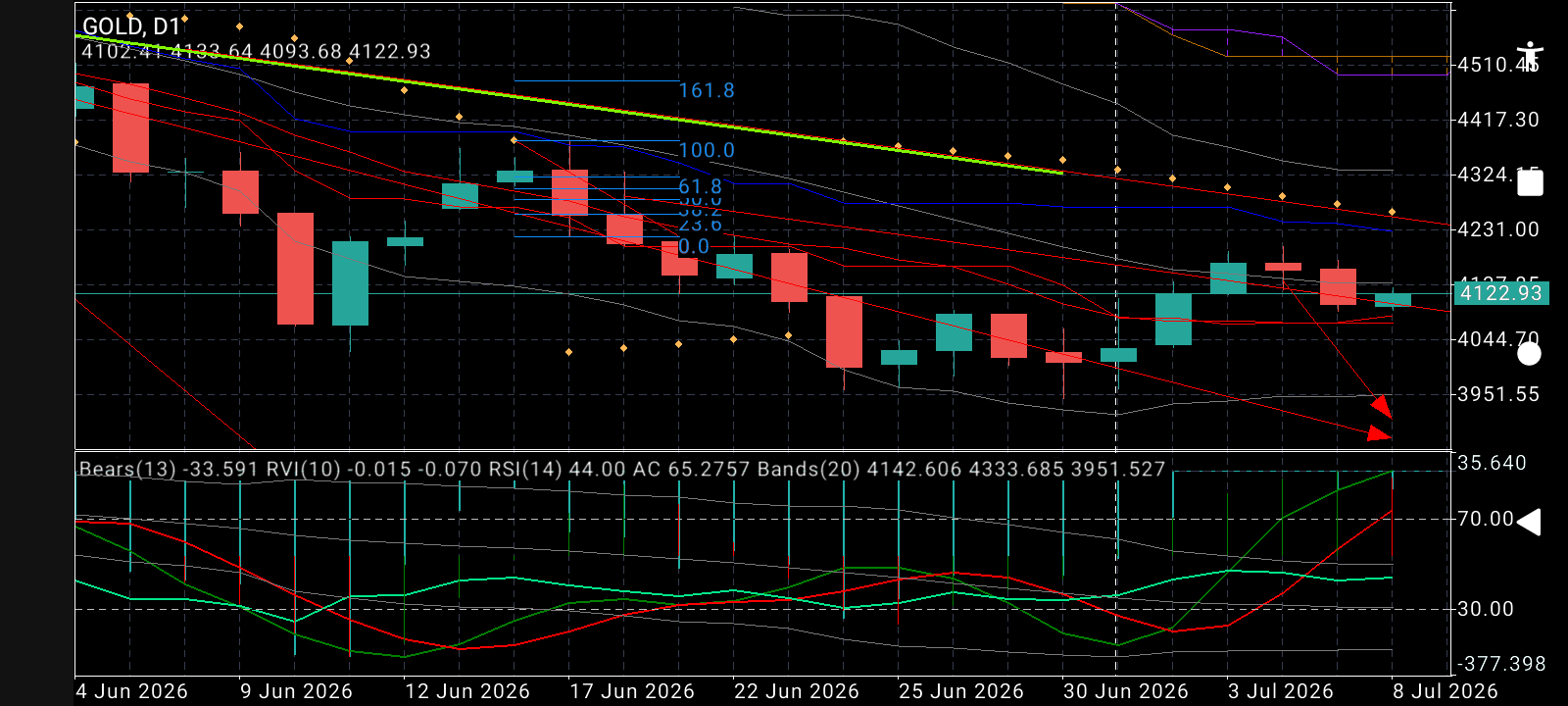This screenshot has height=706, width=1568.
Task: Tap the accessibility figure icon
Action: point(1529,56)
